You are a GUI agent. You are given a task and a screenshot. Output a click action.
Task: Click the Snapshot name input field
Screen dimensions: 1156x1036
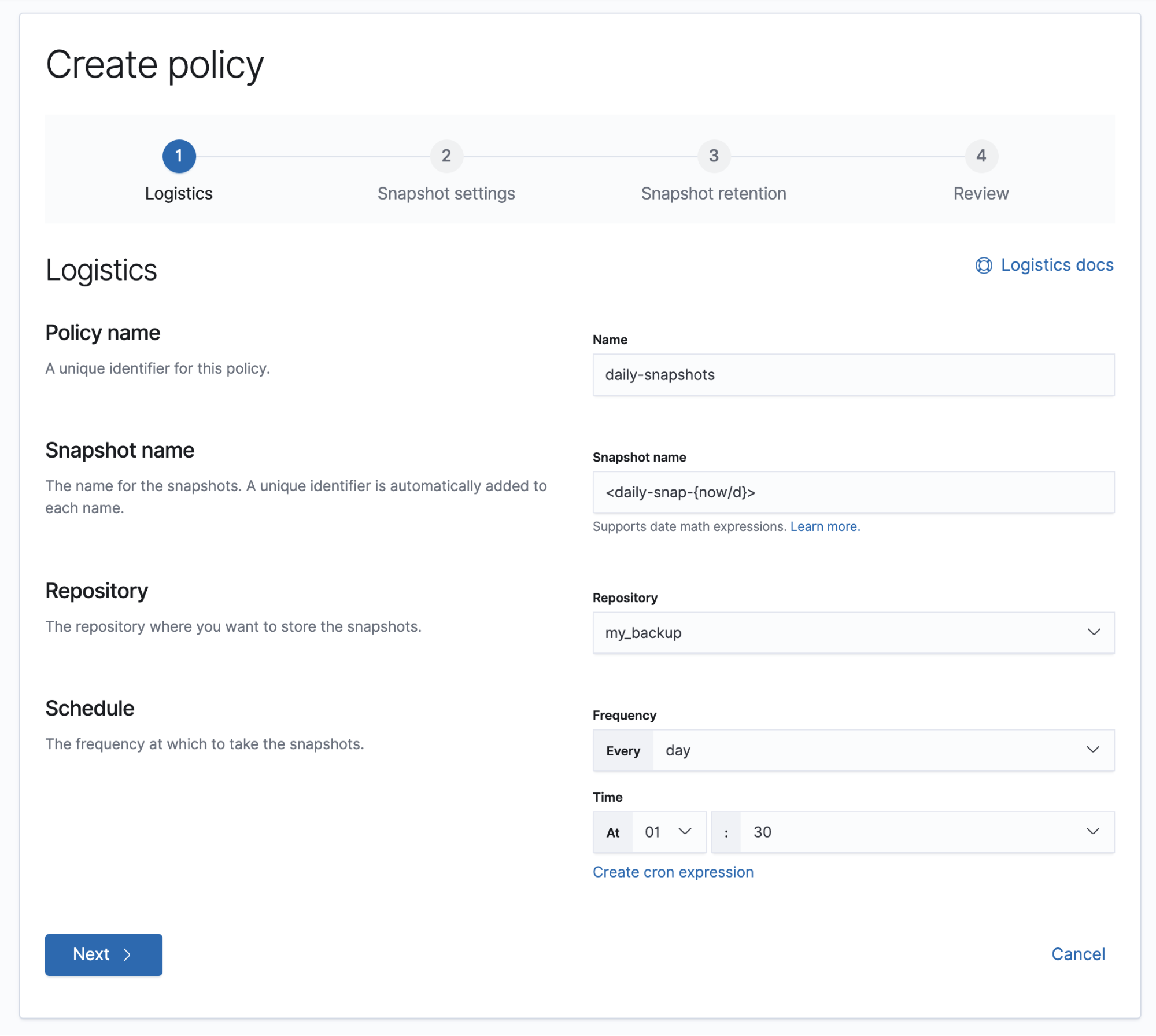click(x=853, y=492)
